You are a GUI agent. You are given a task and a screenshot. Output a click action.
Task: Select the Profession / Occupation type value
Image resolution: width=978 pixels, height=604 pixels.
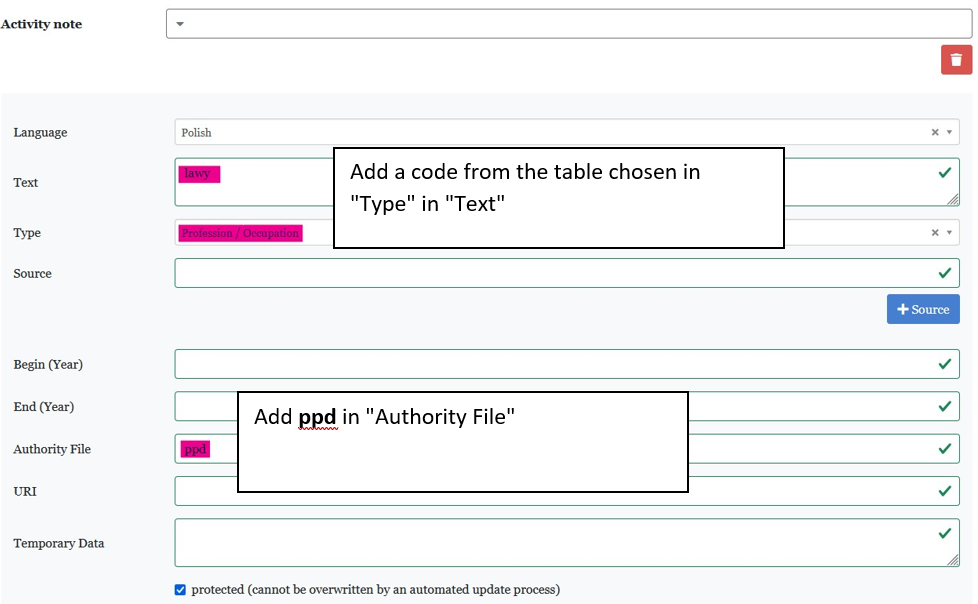coord(240,233)
